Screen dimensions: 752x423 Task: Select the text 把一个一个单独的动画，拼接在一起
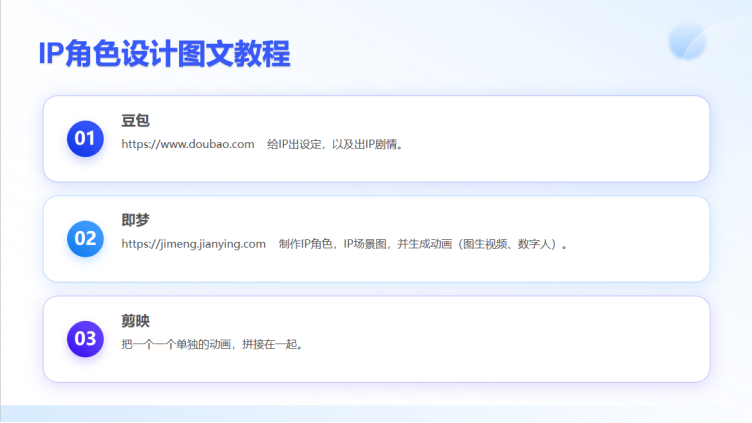pos(211,345)
